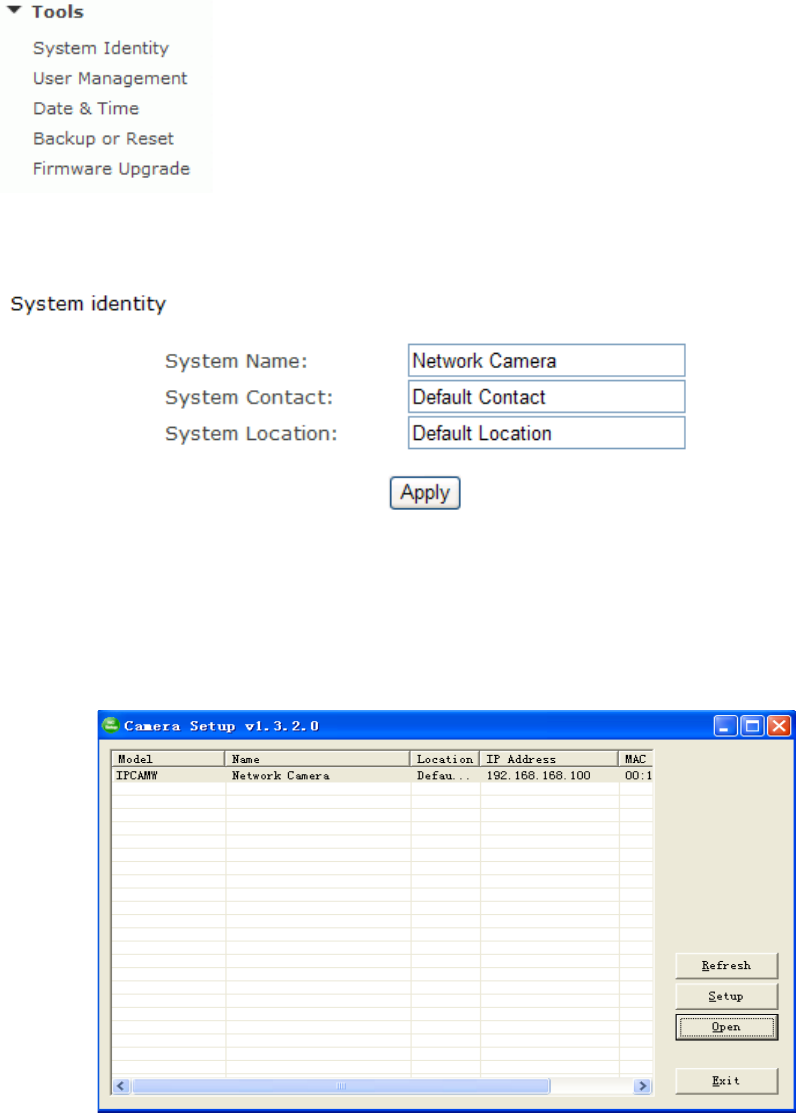This screenshot has height=1113, width=796.
Task: Click the System Name input field
Action: pos(546,361)
